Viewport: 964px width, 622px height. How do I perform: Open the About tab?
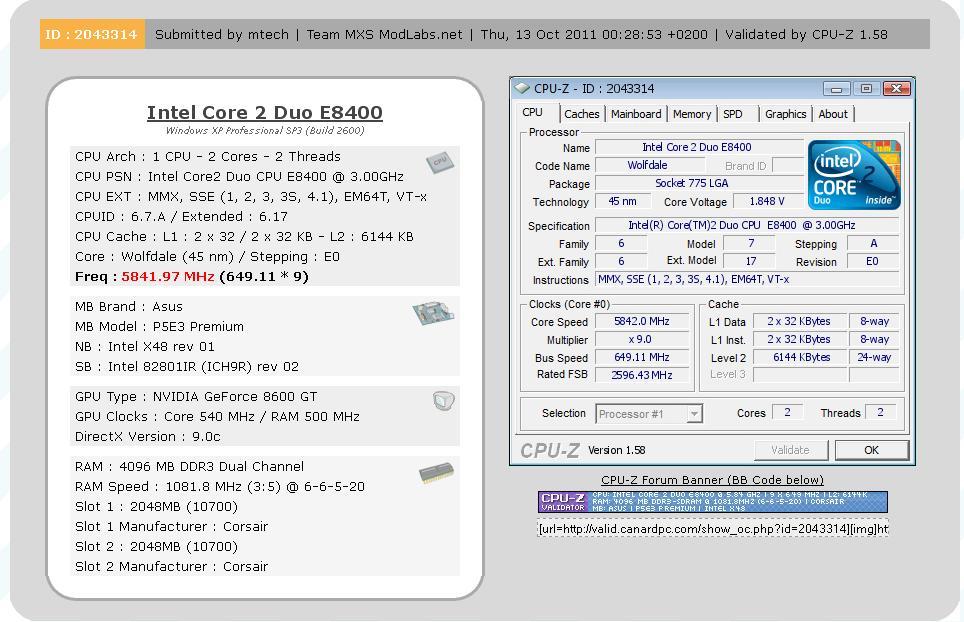pyautogui.click(x=833, y=114)
